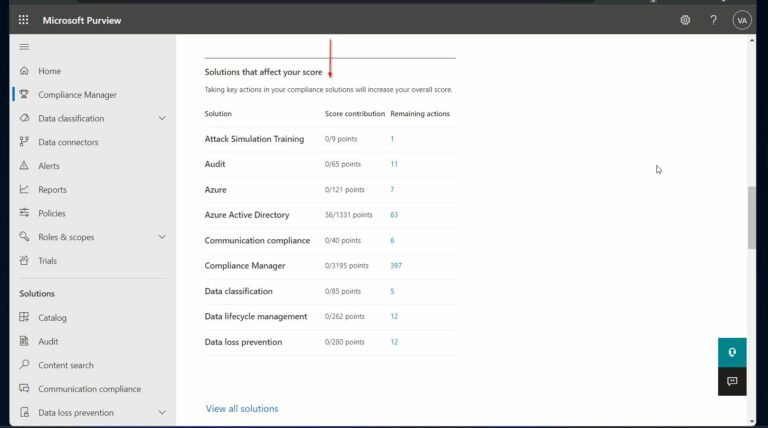
Task: Click the Microsoft Purview title
Action: click(82, 21)
